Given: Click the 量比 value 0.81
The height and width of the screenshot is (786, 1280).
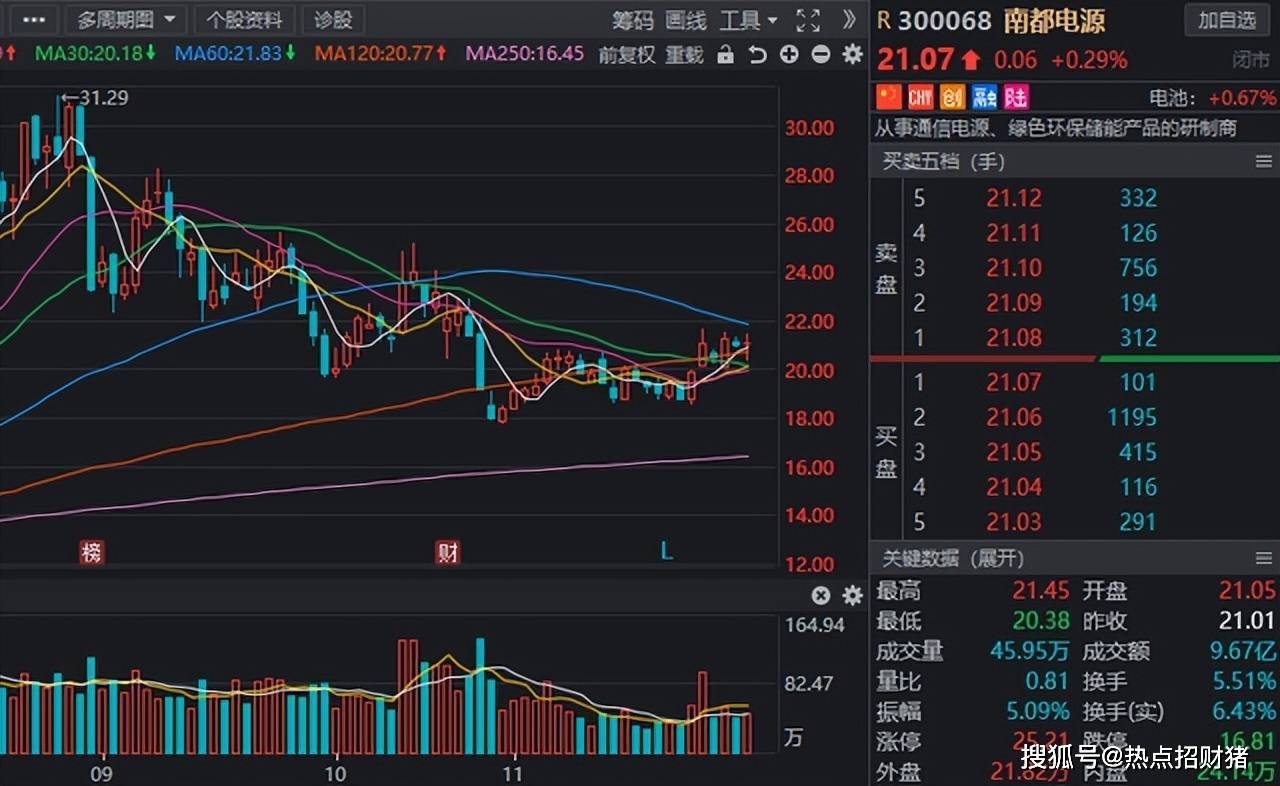Looking at the screenshot, I should [x=1047, y=681].
